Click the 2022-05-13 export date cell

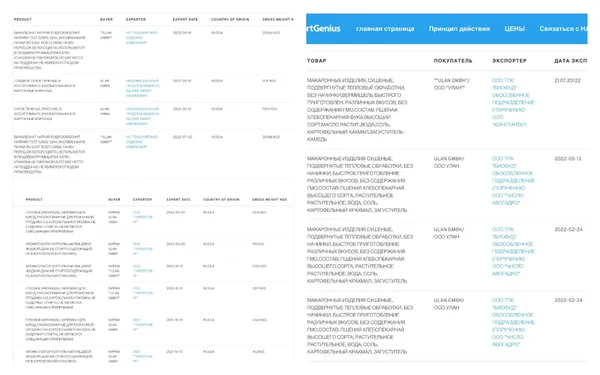pos(567,158)
